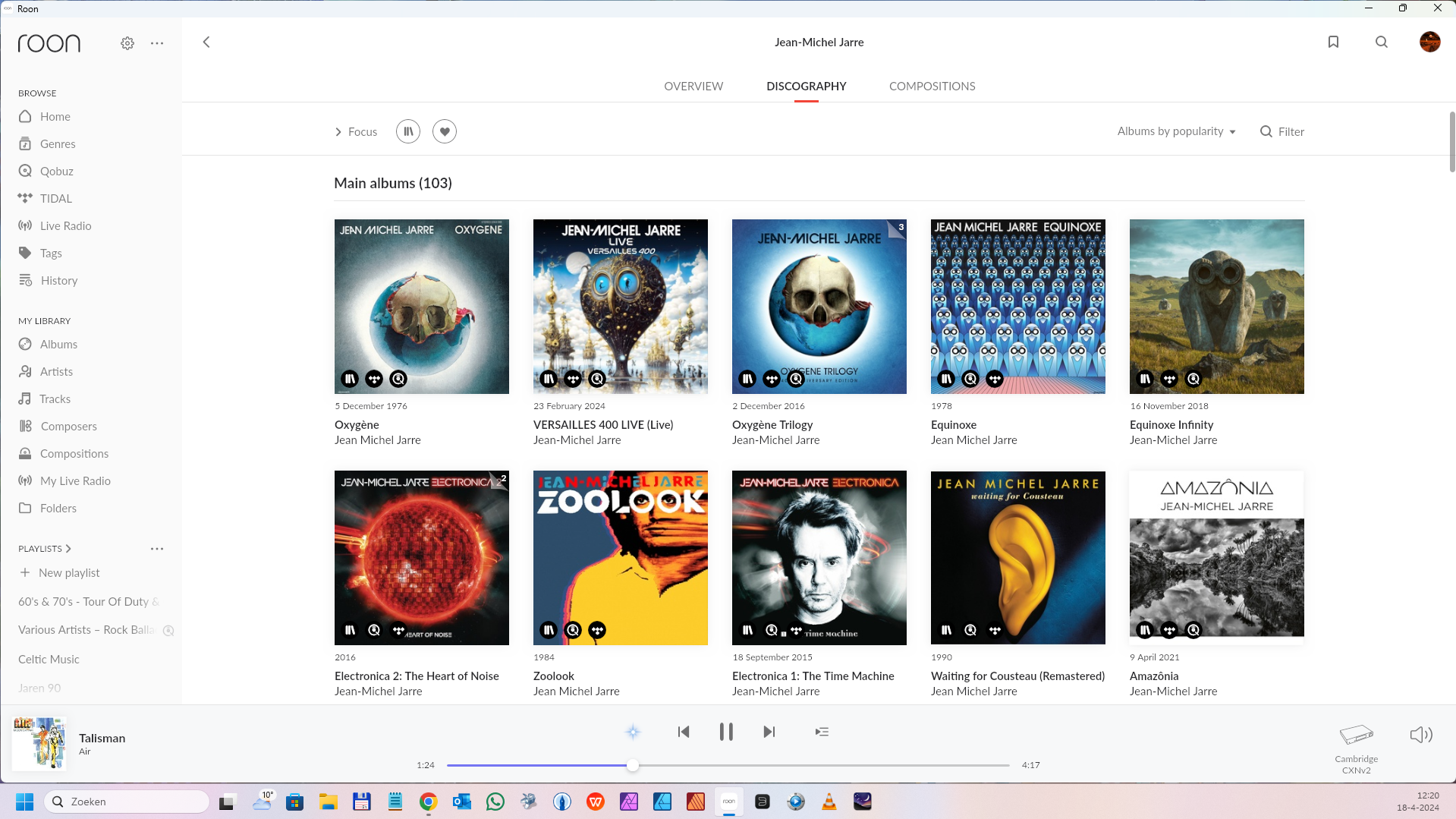Viewport: 1456px width, 819px height.
Task: Go back with the back arrow
Action: coord(206,42)
